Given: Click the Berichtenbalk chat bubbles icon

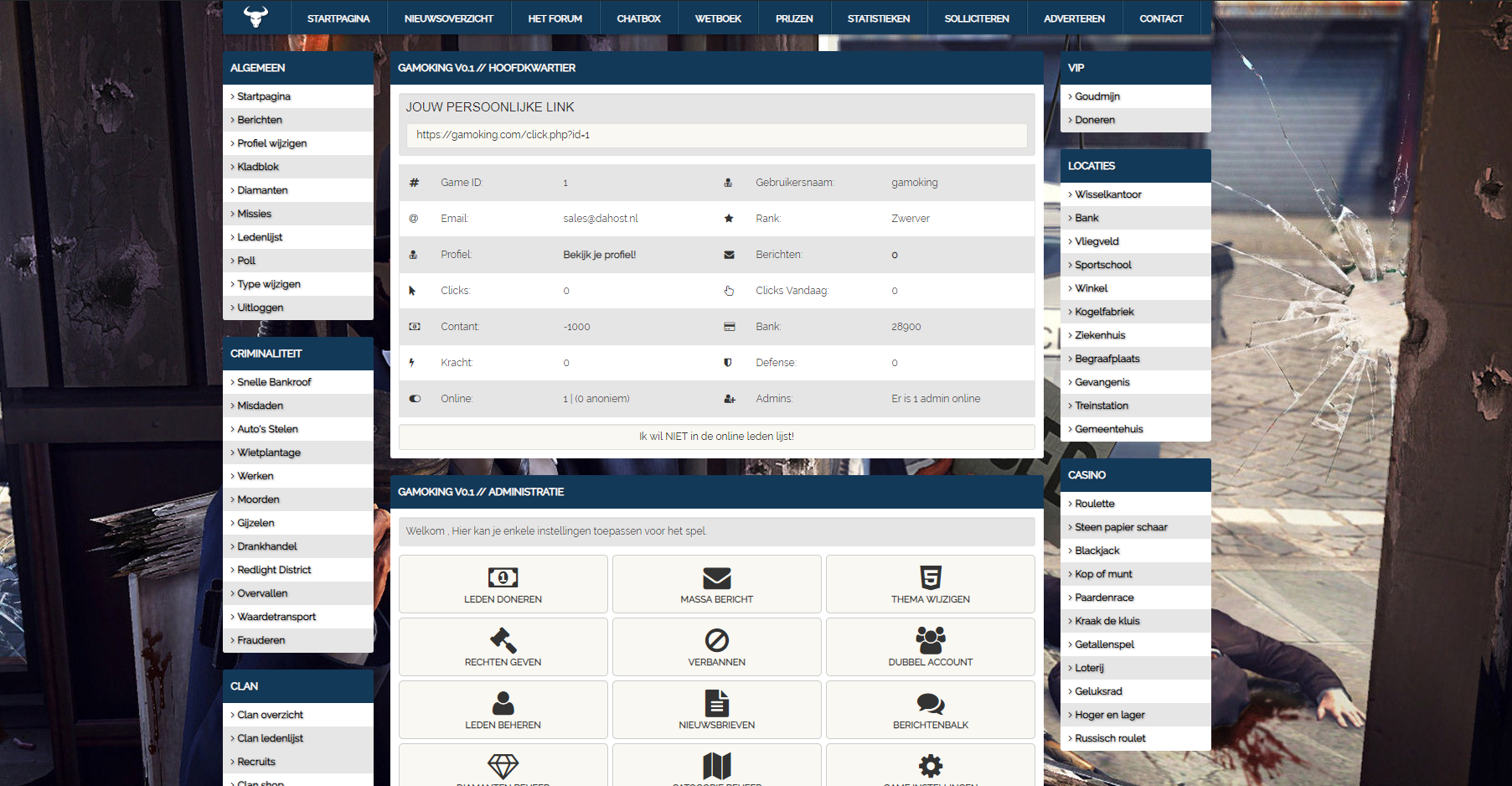Looking at the screenshot, I should pos(930,703).
